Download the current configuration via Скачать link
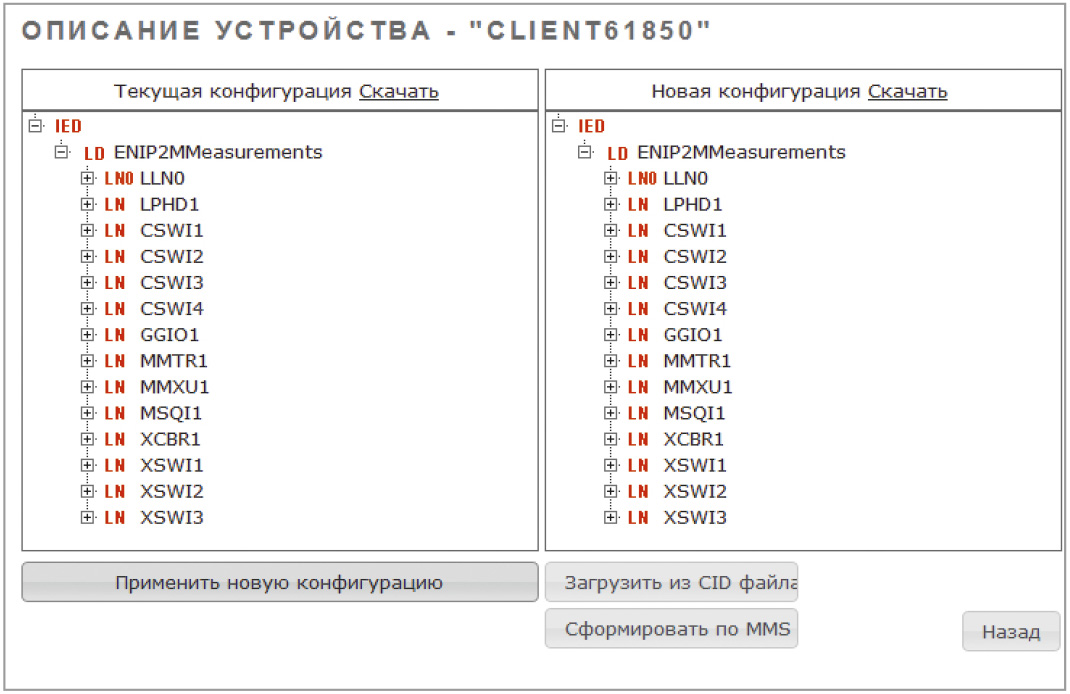The image size is (1070, 694). point(399,91)
